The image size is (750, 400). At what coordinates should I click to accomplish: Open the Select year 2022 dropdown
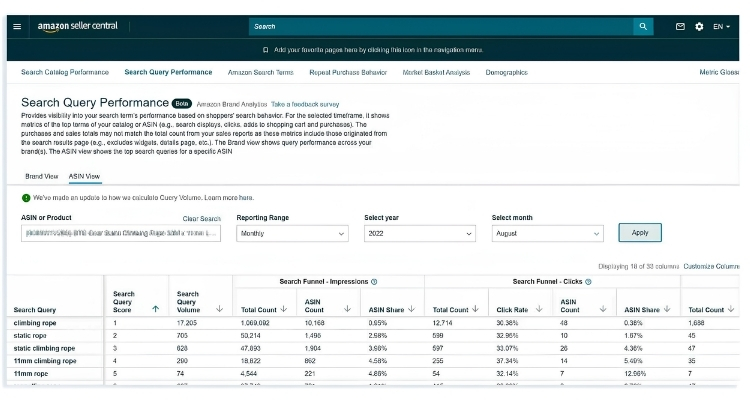(420, 233)
